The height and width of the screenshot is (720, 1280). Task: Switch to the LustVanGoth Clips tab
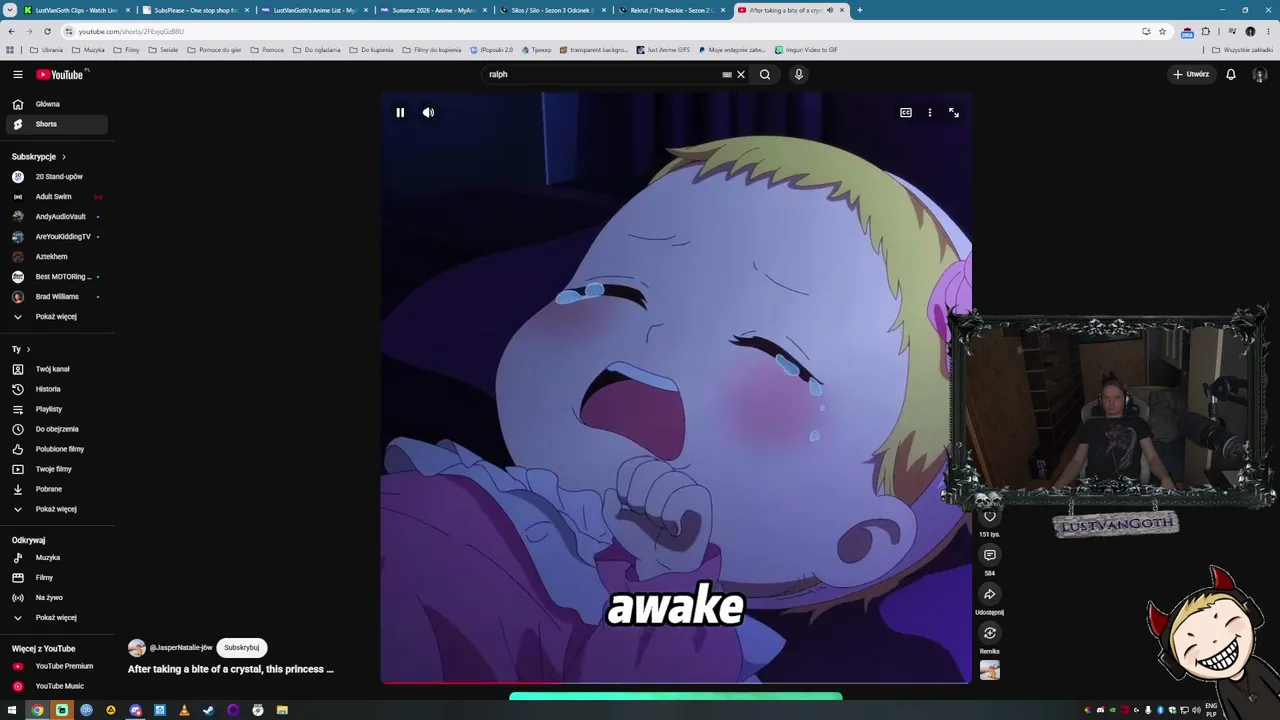[x=76, y=10]
